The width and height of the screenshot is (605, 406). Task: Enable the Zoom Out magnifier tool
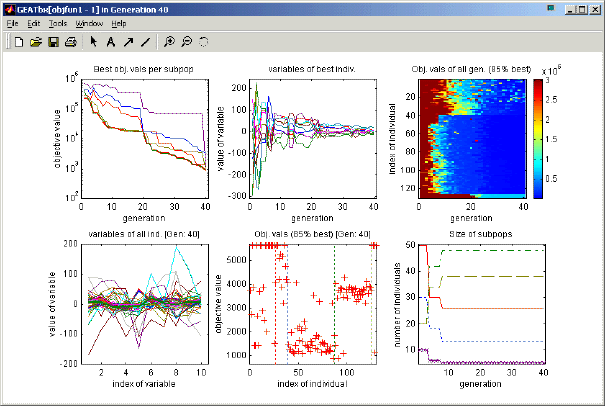[187, 42]
